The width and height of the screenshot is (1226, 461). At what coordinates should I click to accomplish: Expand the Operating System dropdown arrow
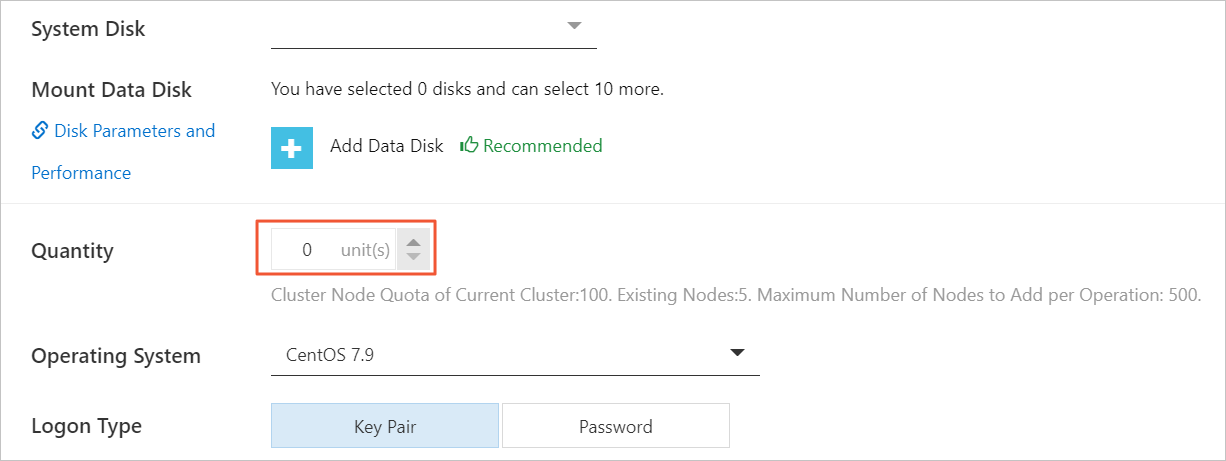[x=738, y=353]
